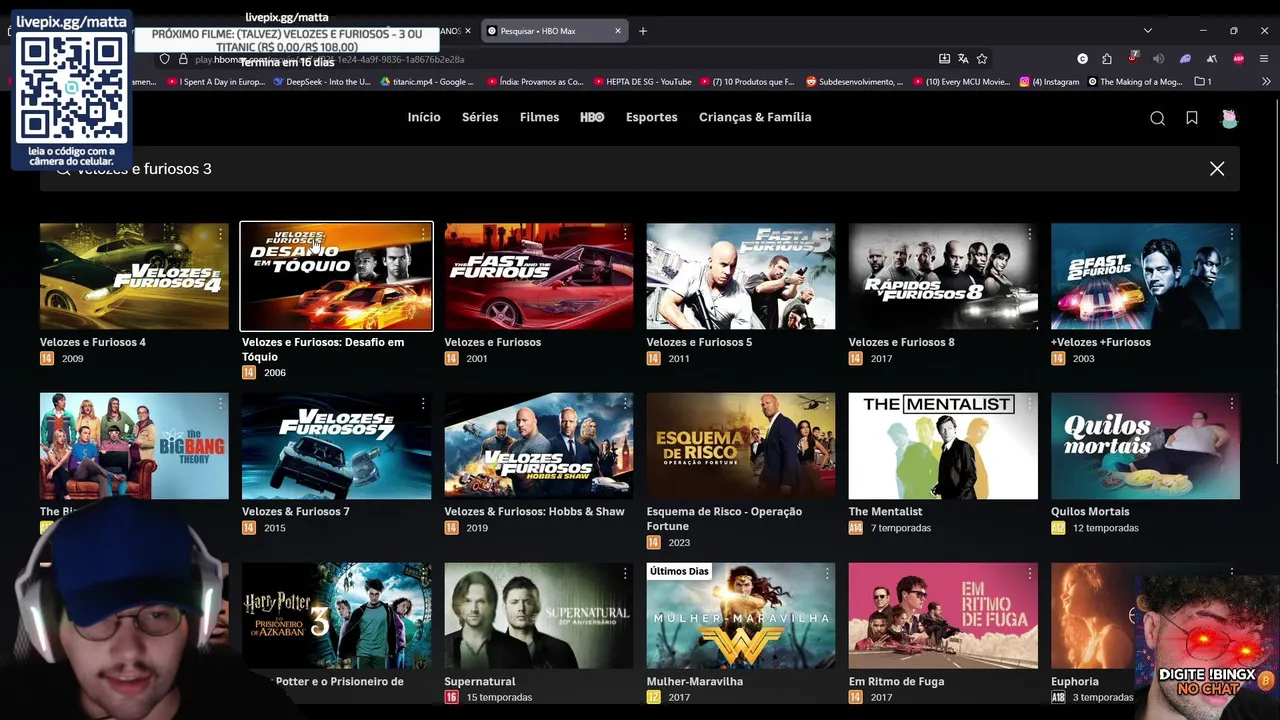Image resolution: width=1280 pixels, height=720 pixels.
Task: Go to Crianças & Família section
Action: tap(755, 117)
